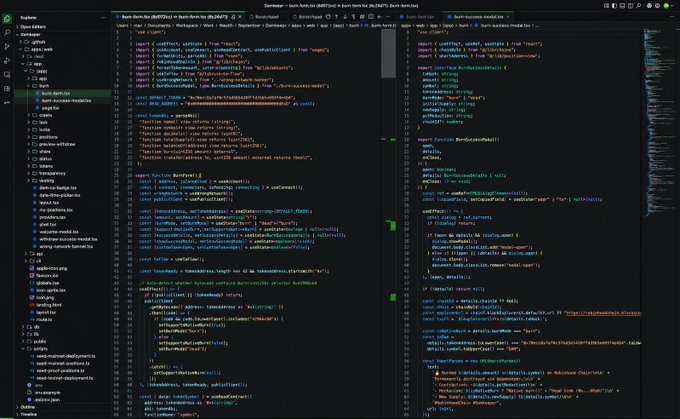Click the block explorer URL string in code
The image size is (680, 419).
point(603,313)
